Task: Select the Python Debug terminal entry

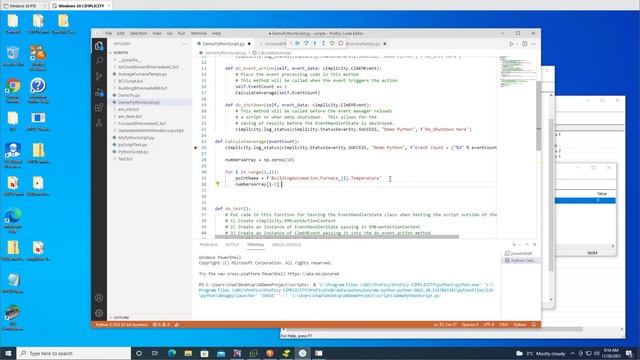Action: 521,260
